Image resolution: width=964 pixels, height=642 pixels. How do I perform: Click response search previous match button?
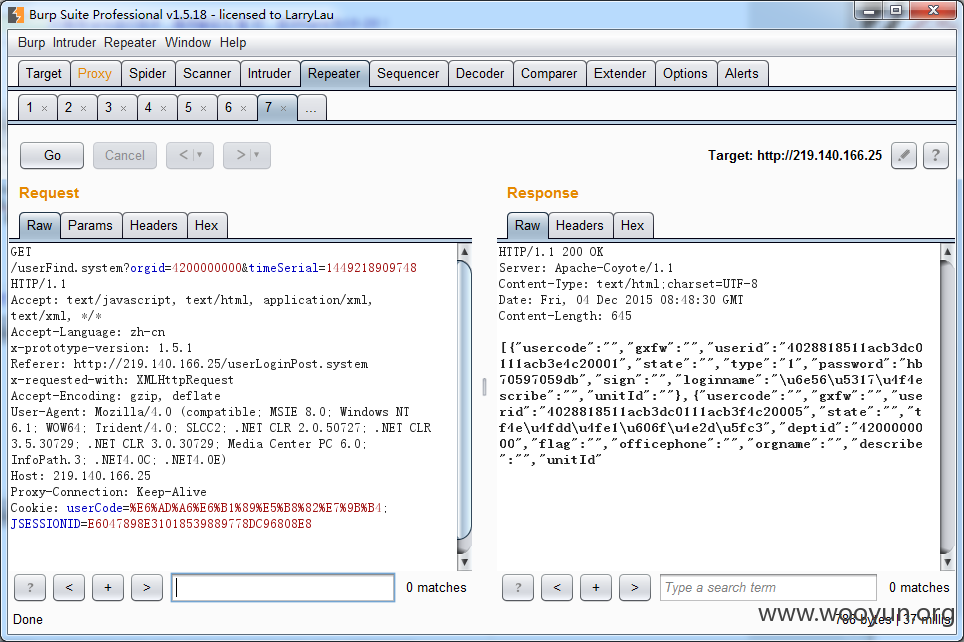(557, 588)
